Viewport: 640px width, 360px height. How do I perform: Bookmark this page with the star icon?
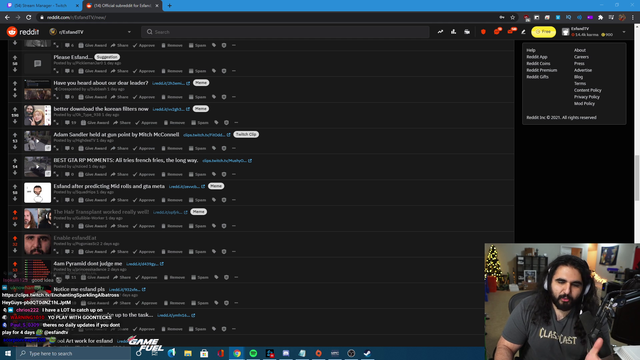513,18
